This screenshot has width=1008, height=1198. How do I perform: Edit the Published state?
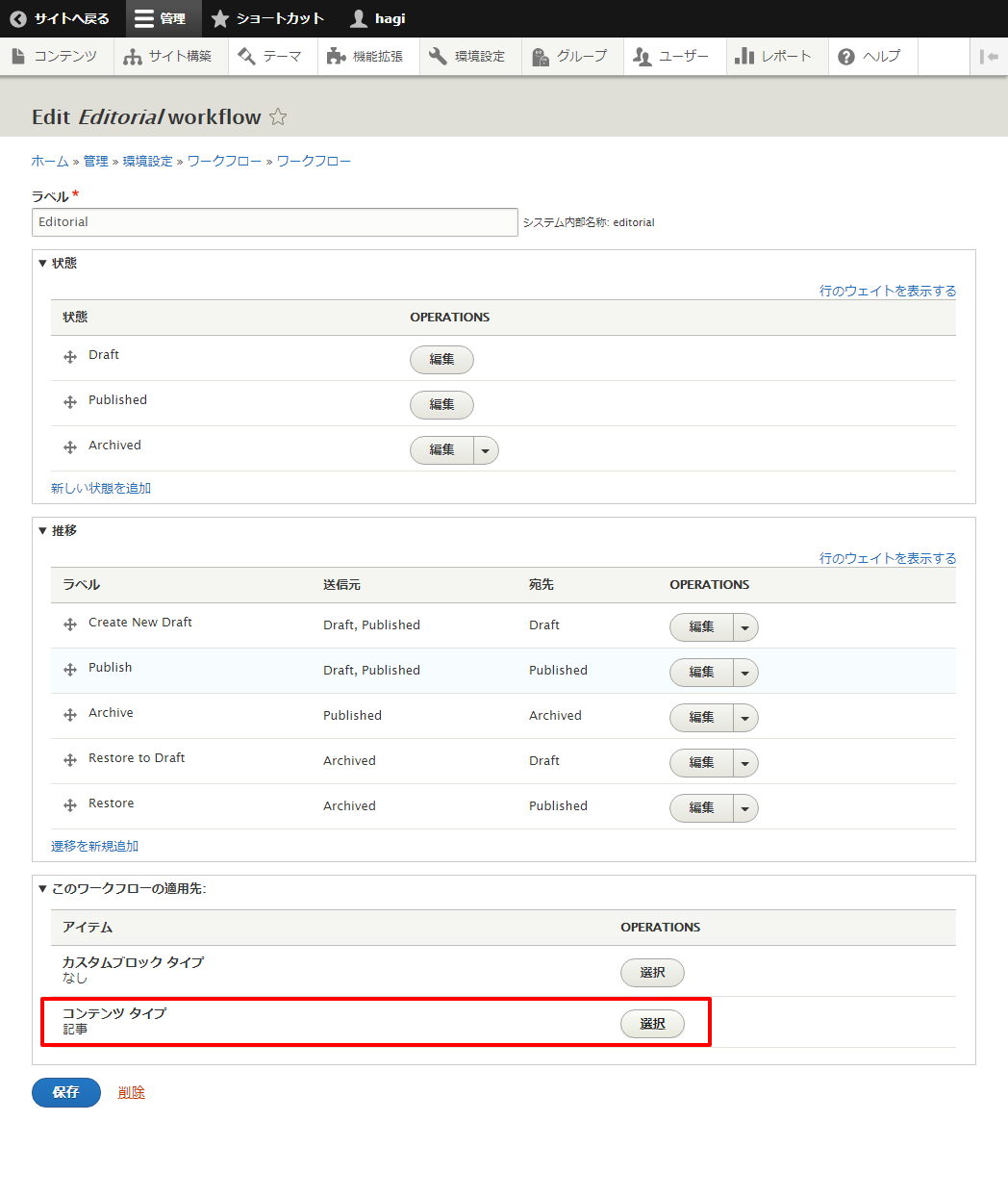(x=441, y=405)
